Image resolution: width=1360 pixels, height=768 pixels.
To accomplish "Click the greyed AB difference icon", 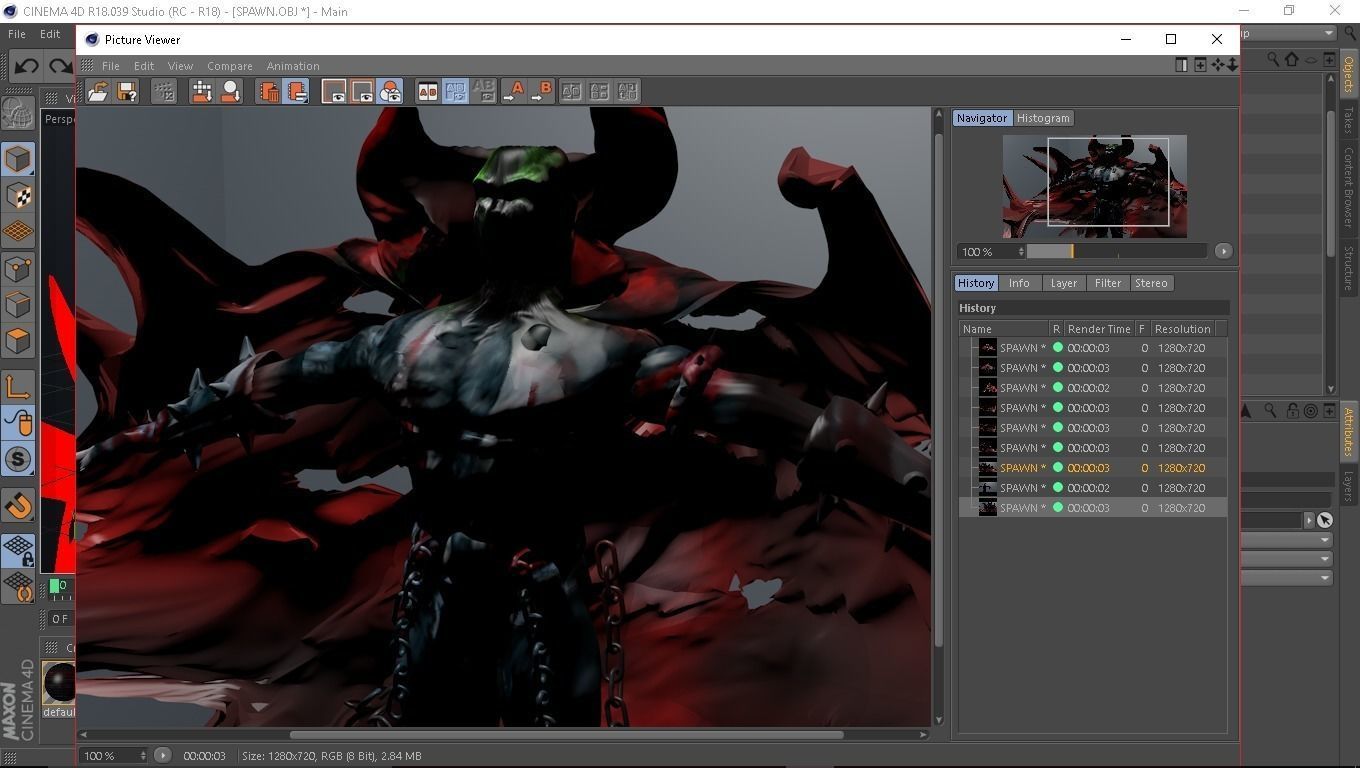I will tap(483, 91).
